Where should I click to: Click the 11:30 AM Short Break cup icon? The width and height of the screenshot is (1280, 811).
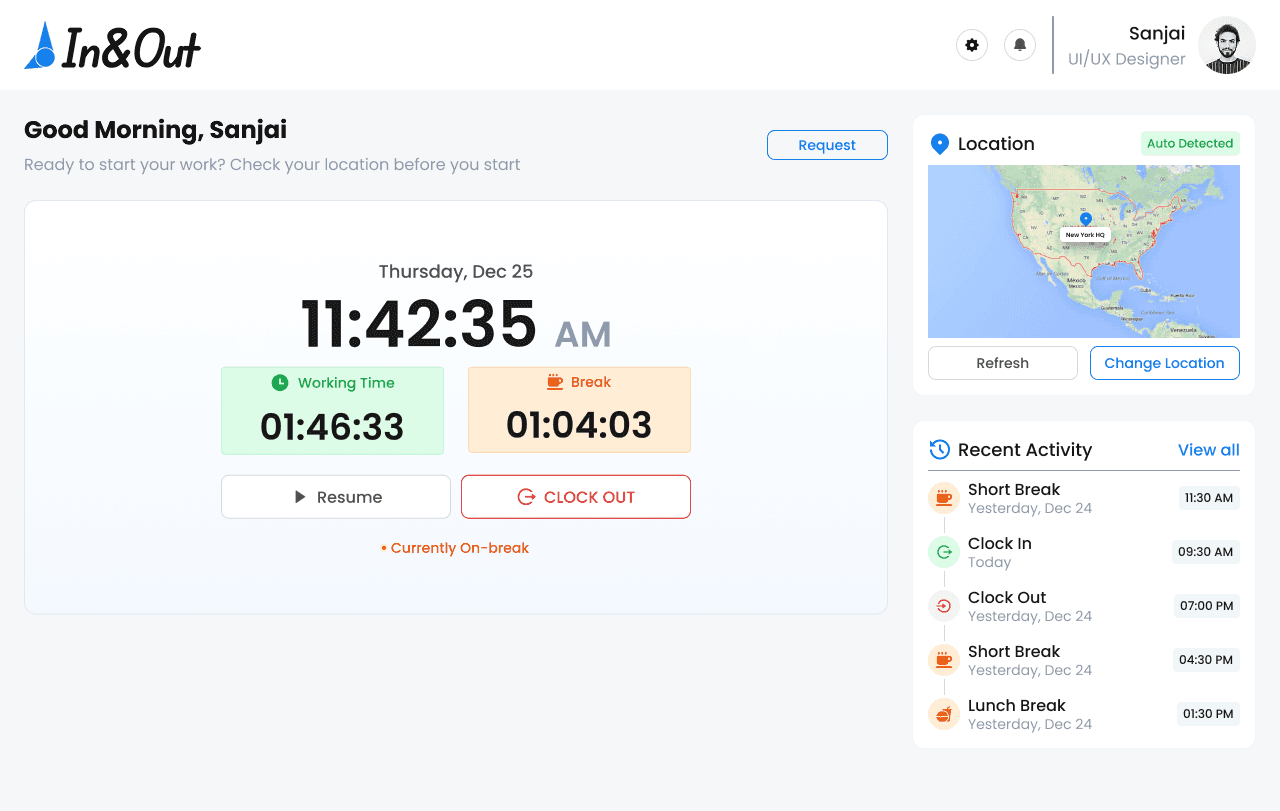point(944,498)
